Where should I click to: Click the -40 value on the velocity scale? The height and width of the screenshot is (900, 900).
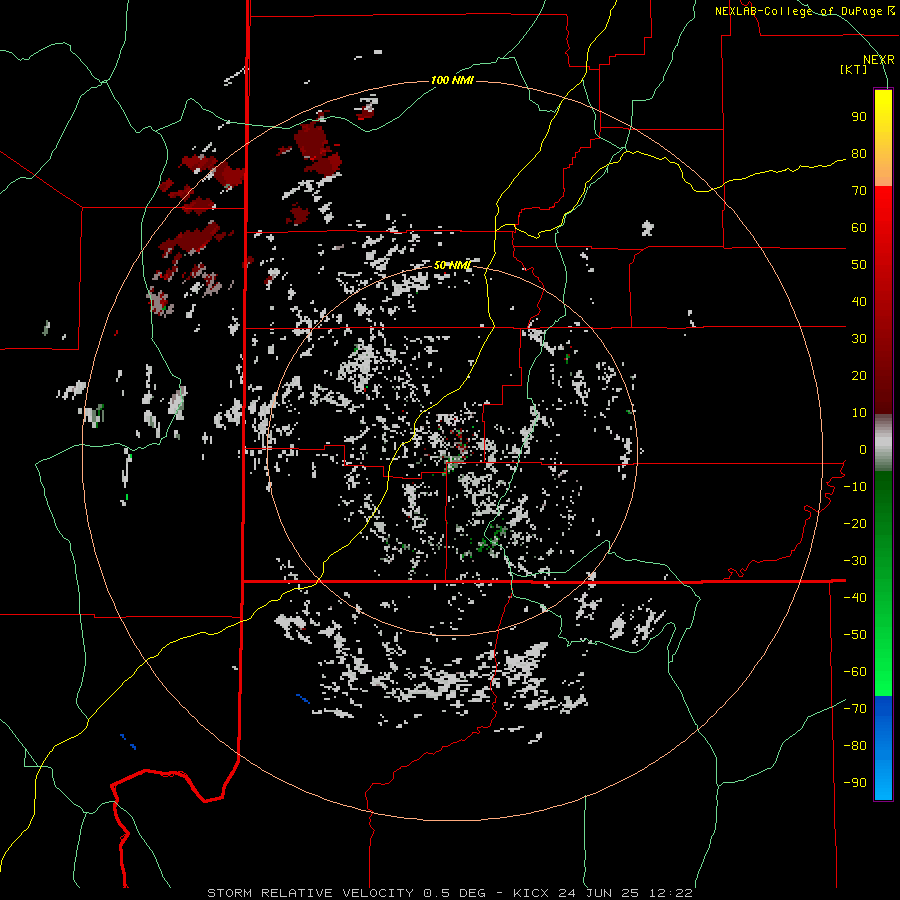(x=855, y=598)
